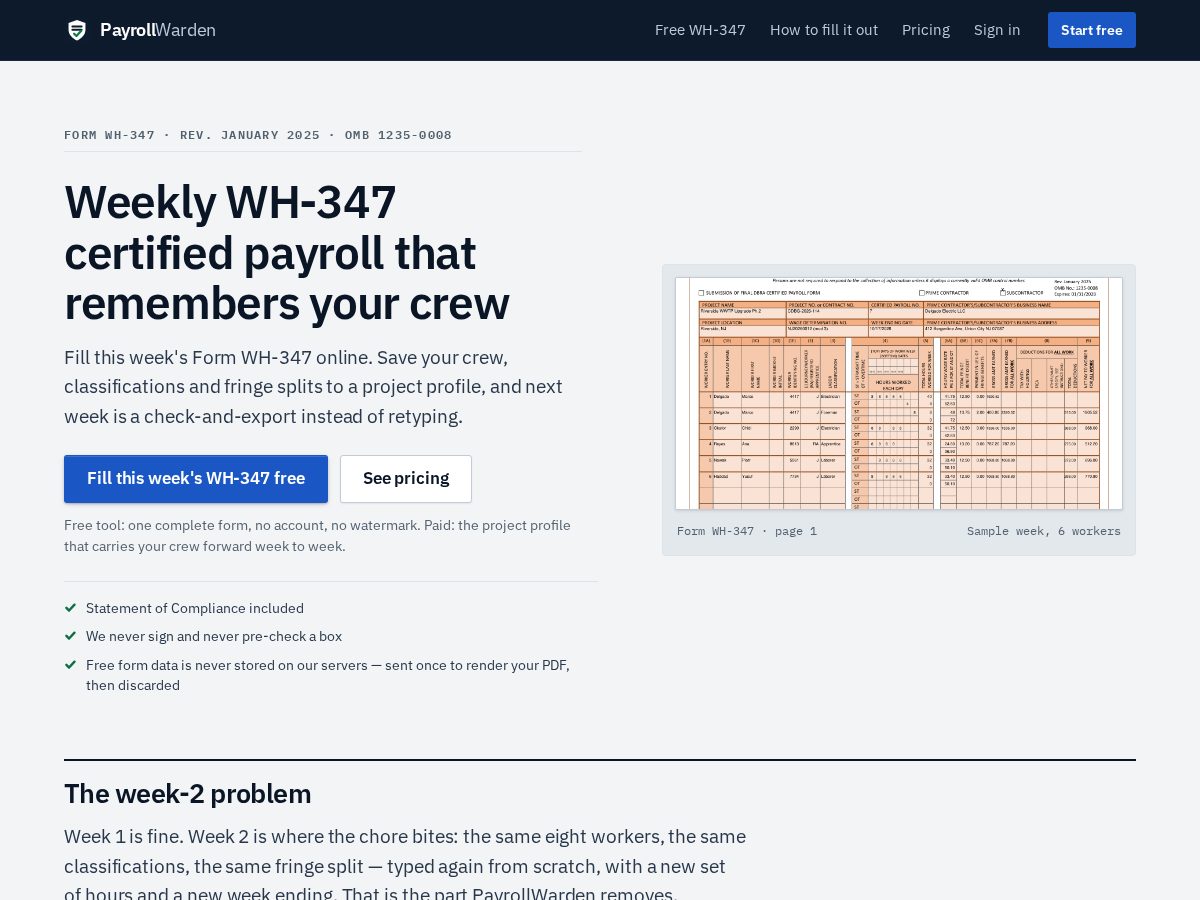Open the PayrollWarden home link text
Screen dimensions: 1200x900
coord(158,30)
